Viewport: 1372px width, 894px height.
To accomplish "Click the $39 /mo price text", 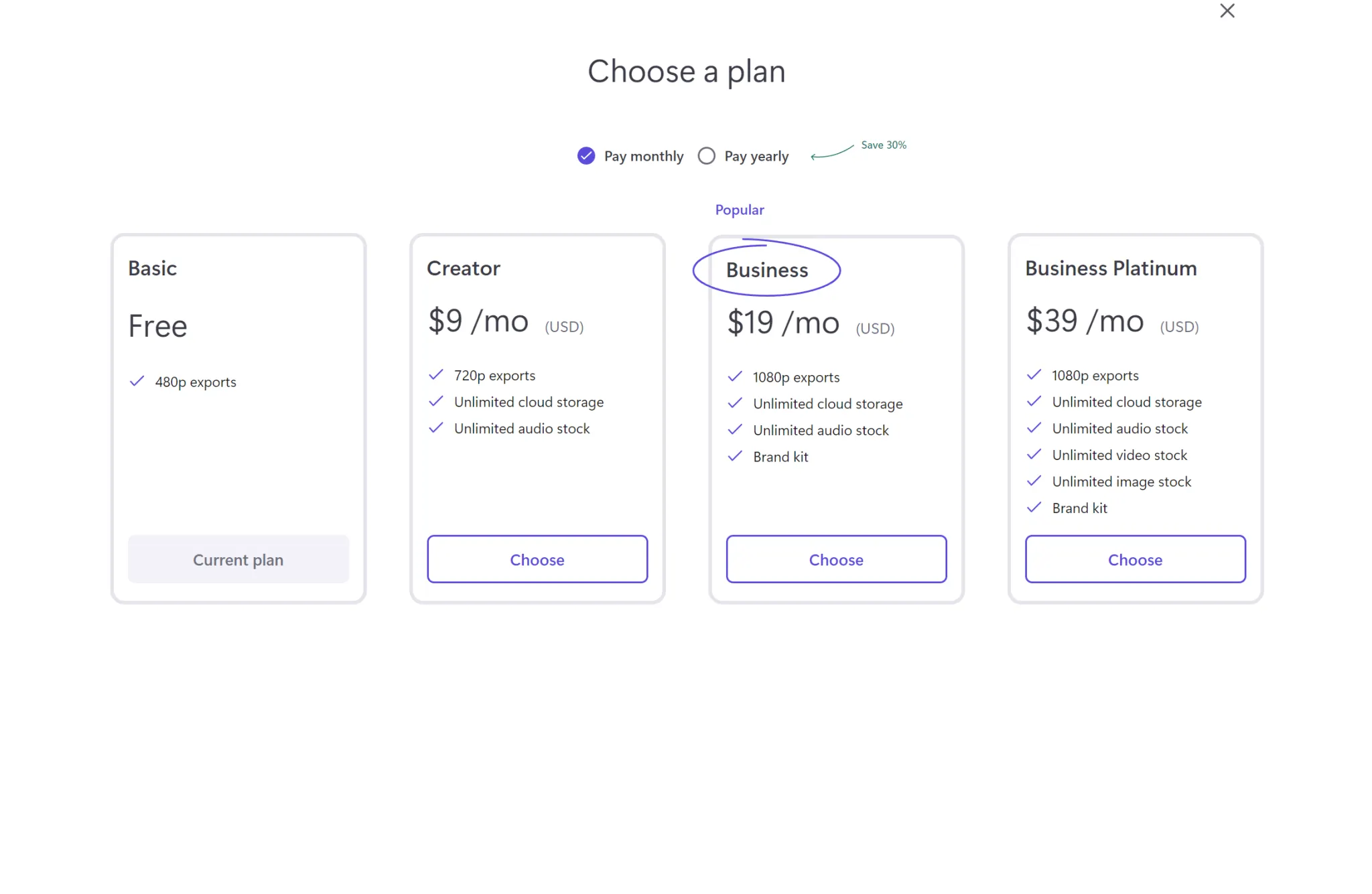I will (x=1085, y=321).
